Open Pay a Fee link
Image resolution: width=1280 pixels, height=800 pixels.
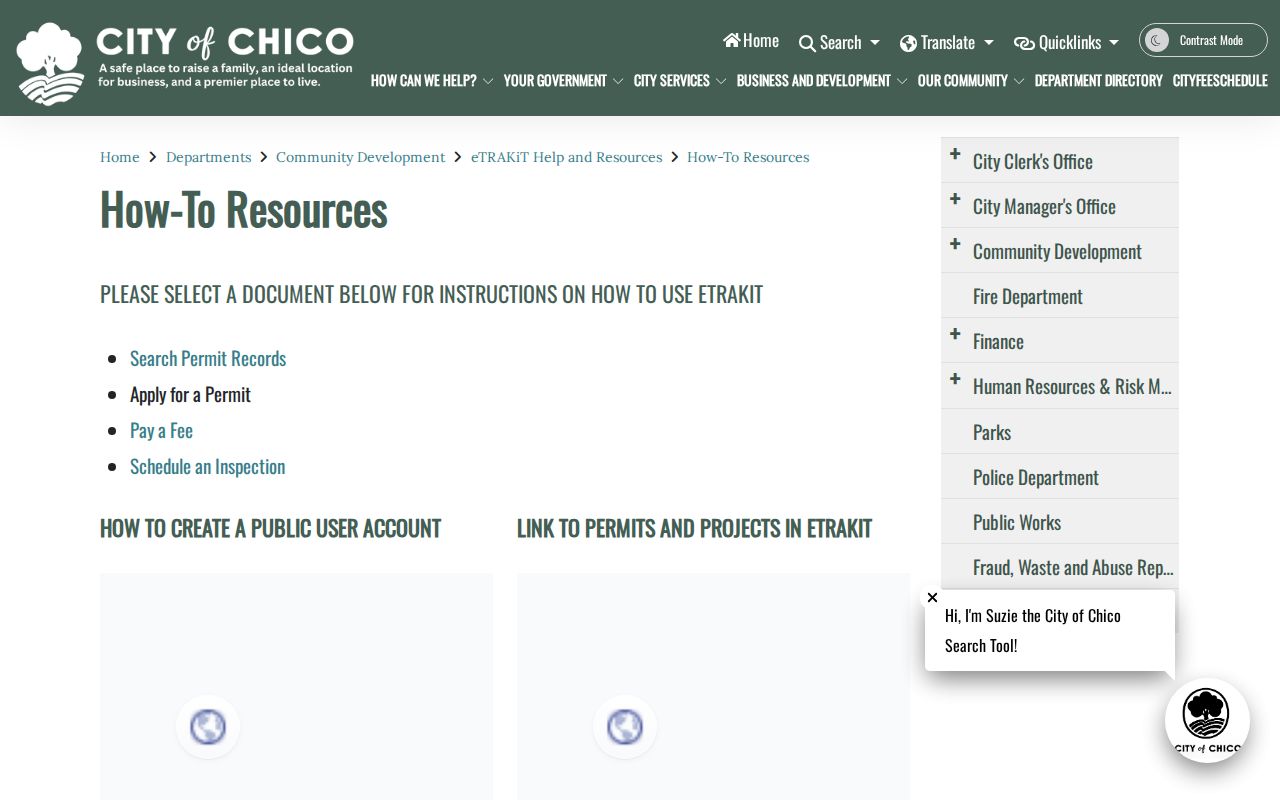coord(161,430)
